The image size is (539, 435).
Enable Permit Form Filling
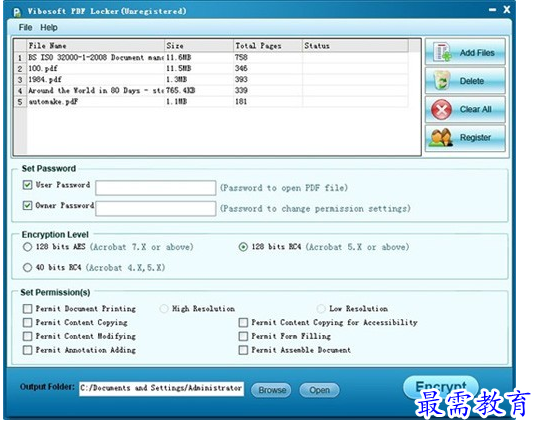[243, 336]
